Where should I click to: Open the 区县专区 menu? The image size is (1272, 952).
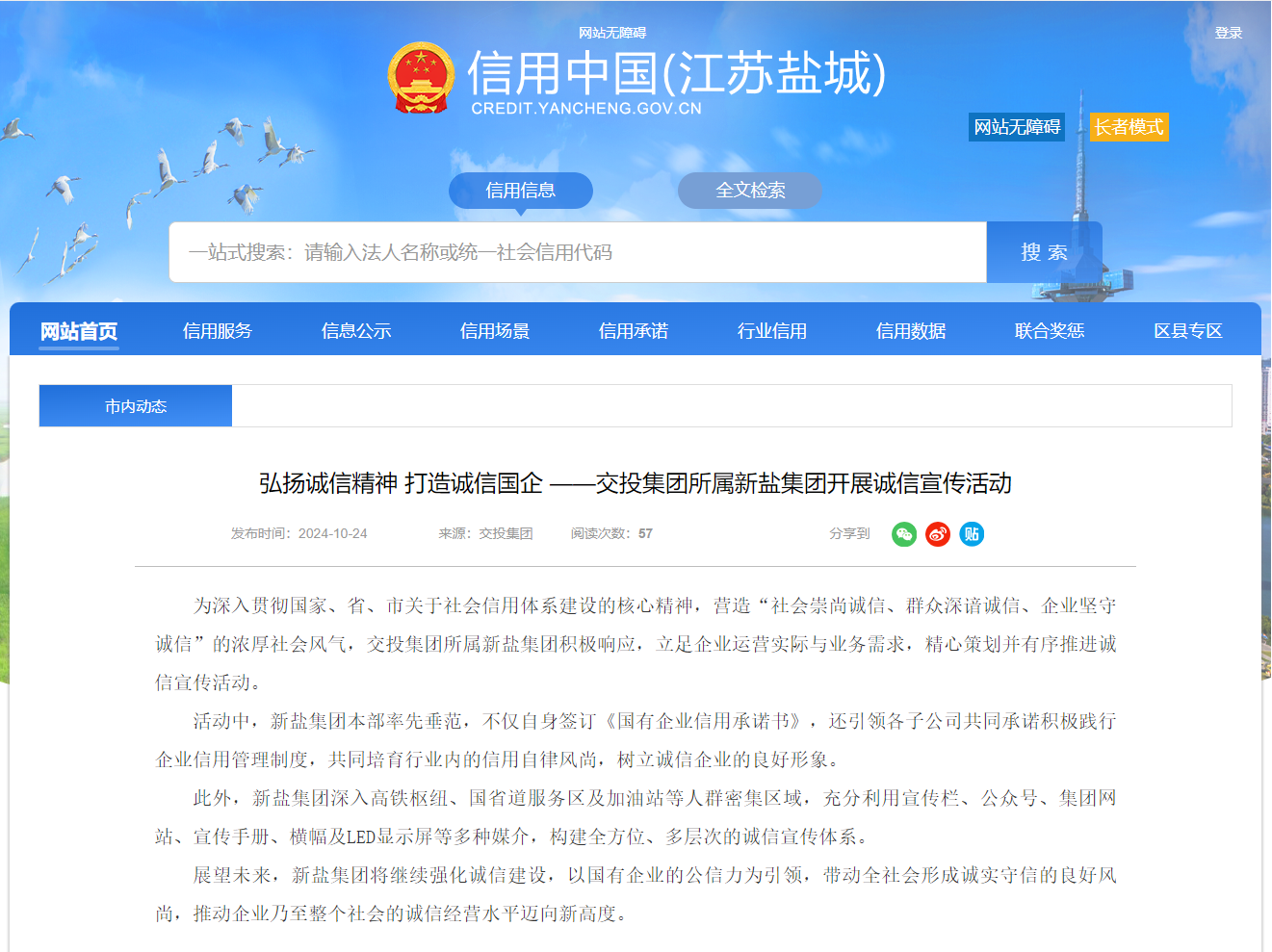tap(1188, 331)
